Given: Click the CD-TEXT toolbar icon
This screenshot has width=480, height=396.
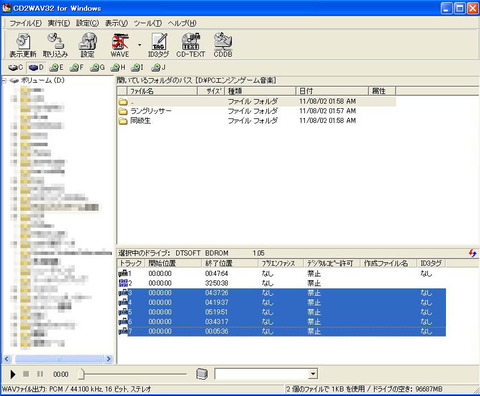Looking at the screenshot, I should pos(191,45).
